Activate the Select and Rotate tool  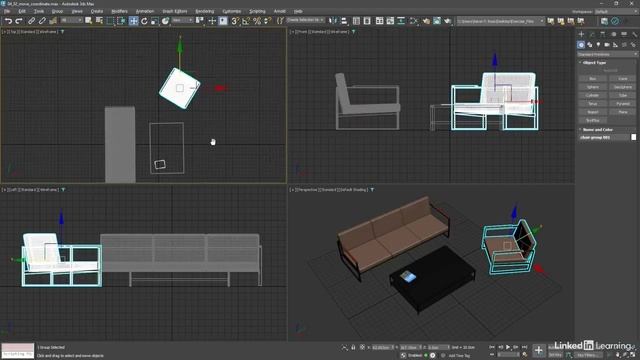pyautogui.click(x=144, y=20)
